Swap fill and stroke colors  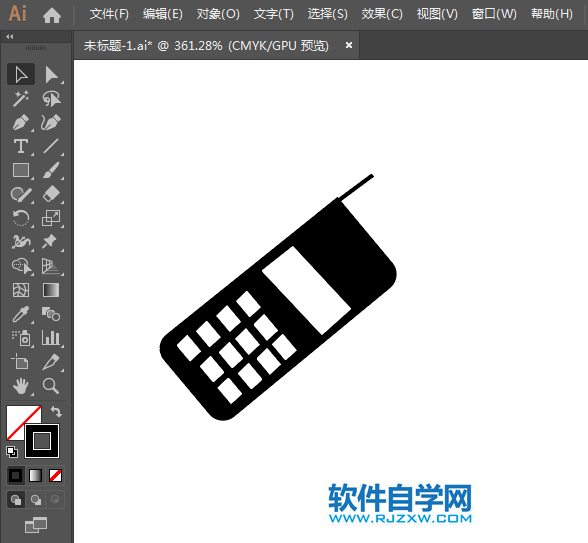click(56, 412)
